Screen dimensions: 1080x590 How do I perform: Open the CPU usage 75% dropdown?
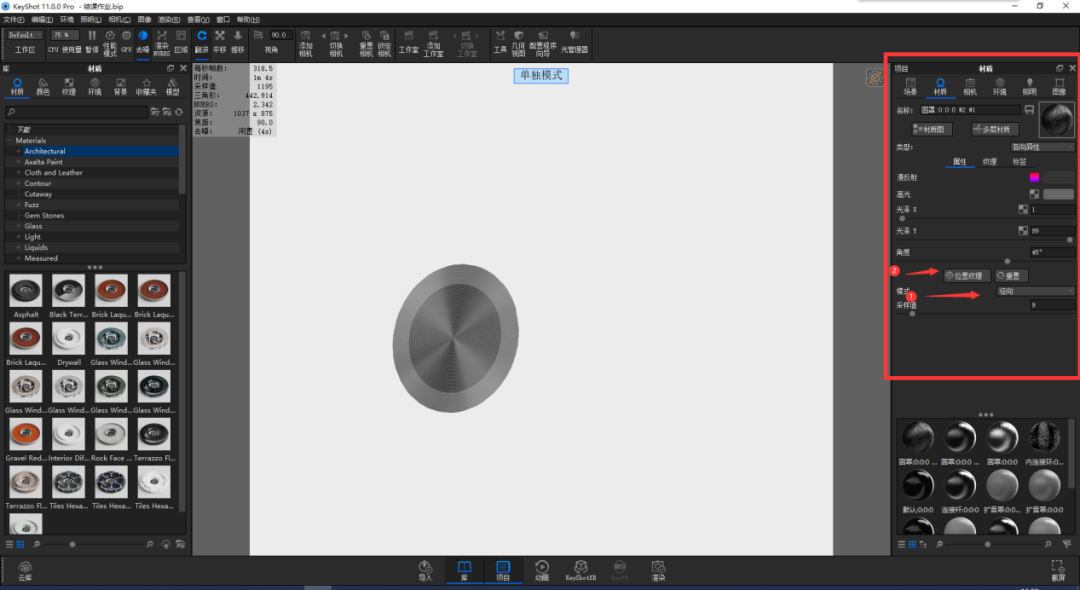point(64,35)
